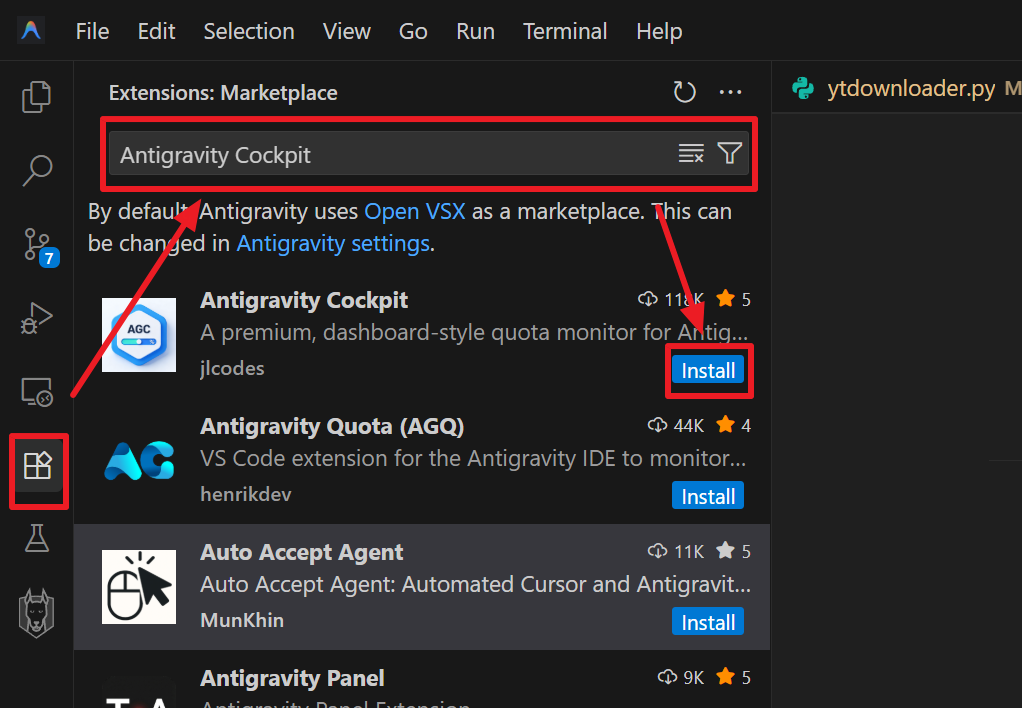Click the Auto Accept Agent extension thumbnail
Image resolution: width=1022 pixels, height=708 pixels.
pos(138,586)
